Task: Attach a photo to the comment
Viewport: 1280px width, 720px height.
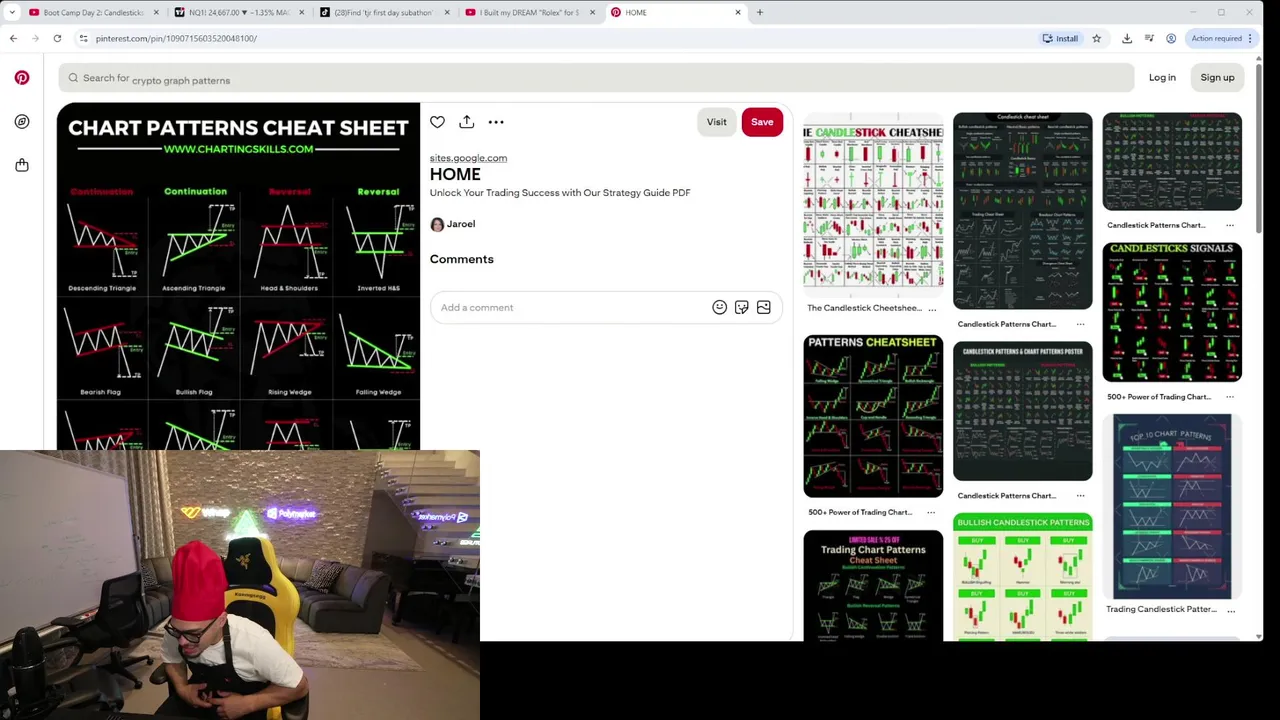Action: 763,307
